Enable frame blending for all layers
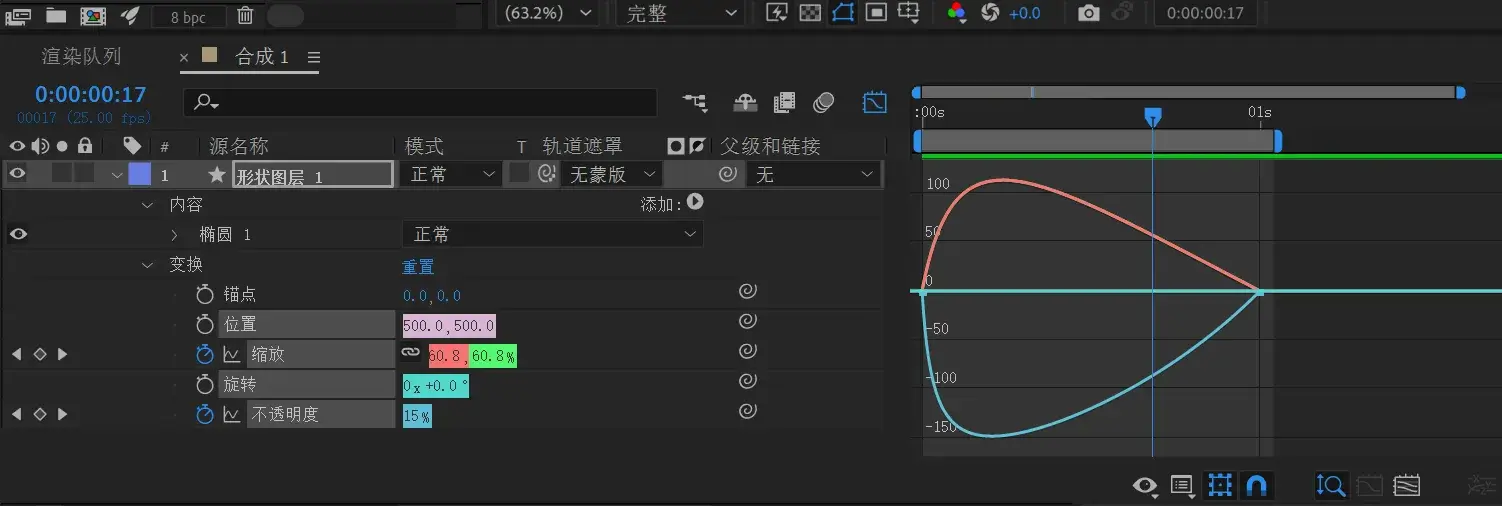This screenshot has width=1502, height=506. [x=785, y=102]
